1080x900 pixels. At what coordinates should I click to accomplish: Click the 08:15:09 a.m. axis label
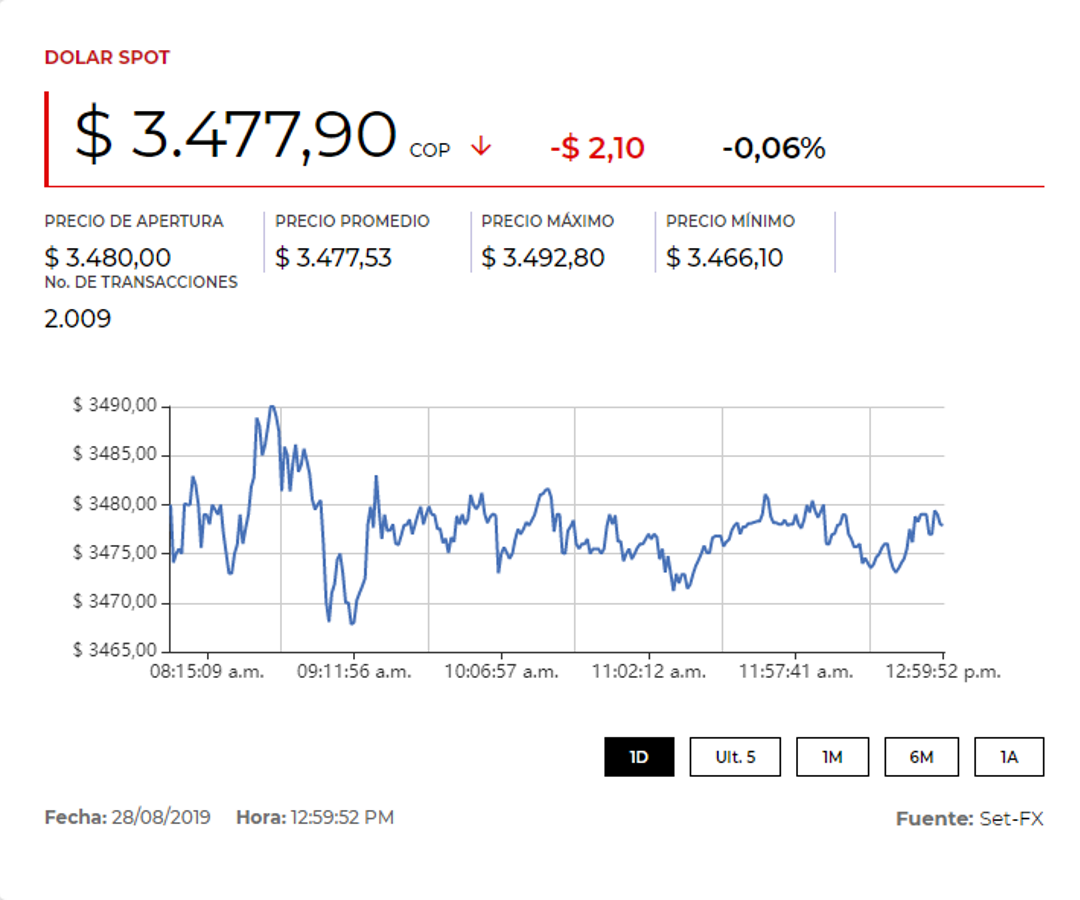pos(207,672)
